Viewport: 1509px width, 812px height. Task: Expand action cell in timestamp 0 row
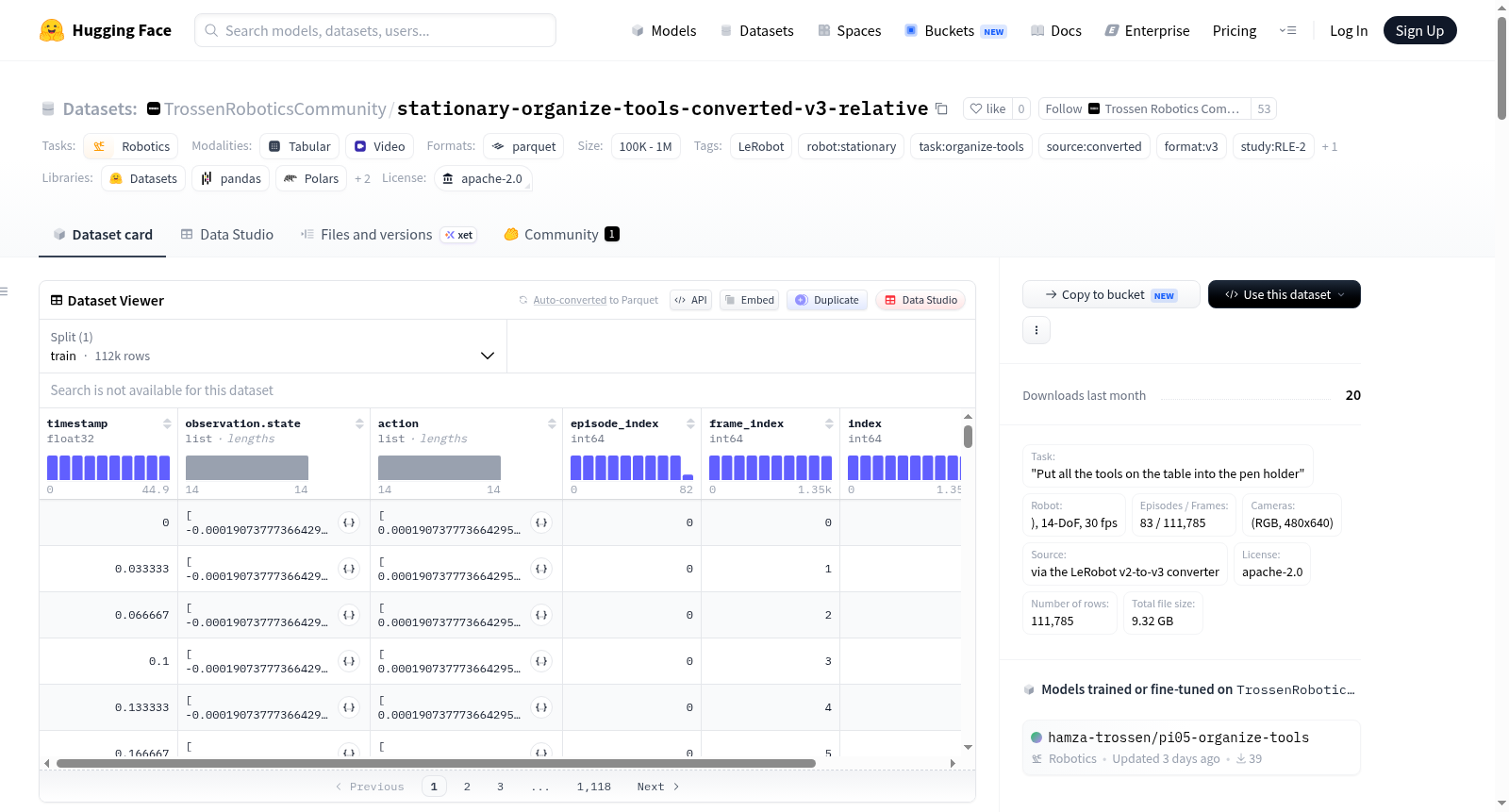[x=541, y=522]
